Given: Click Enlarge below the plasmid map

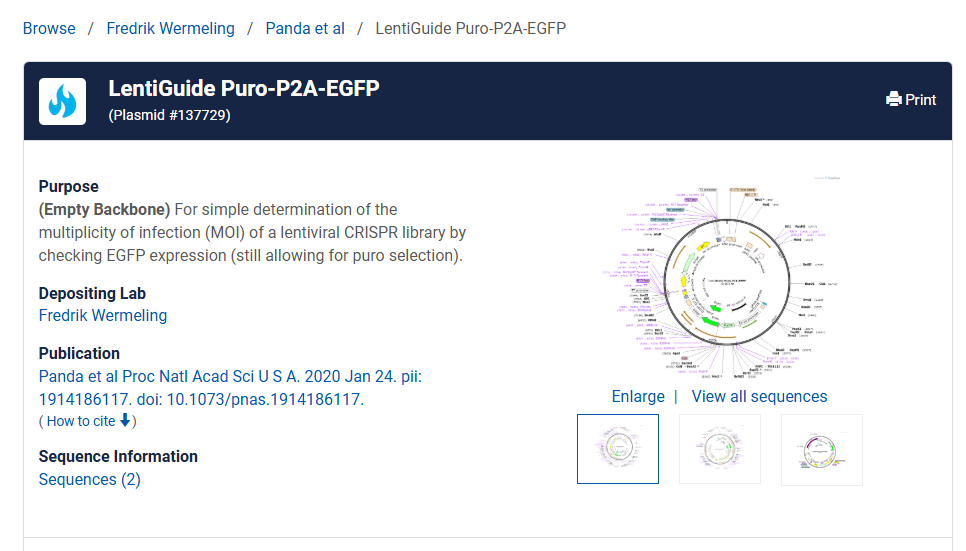Looking at the screenshot, I should [638, 397].
